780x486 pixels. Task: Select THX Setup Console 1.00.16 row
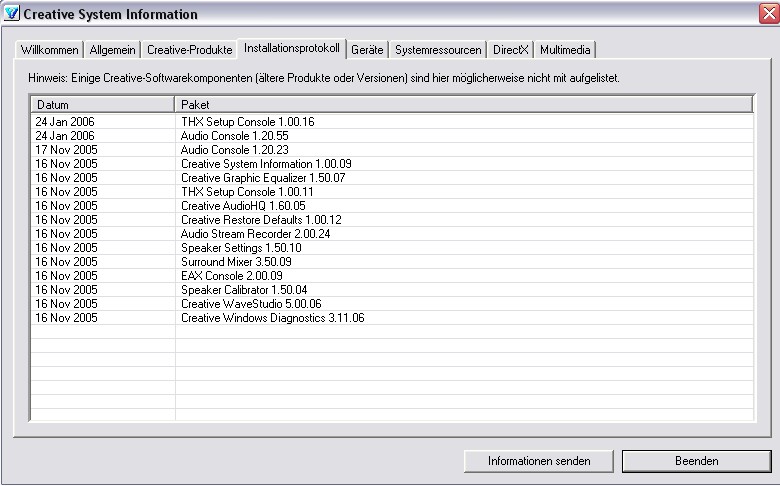click(x=392, y=122)
